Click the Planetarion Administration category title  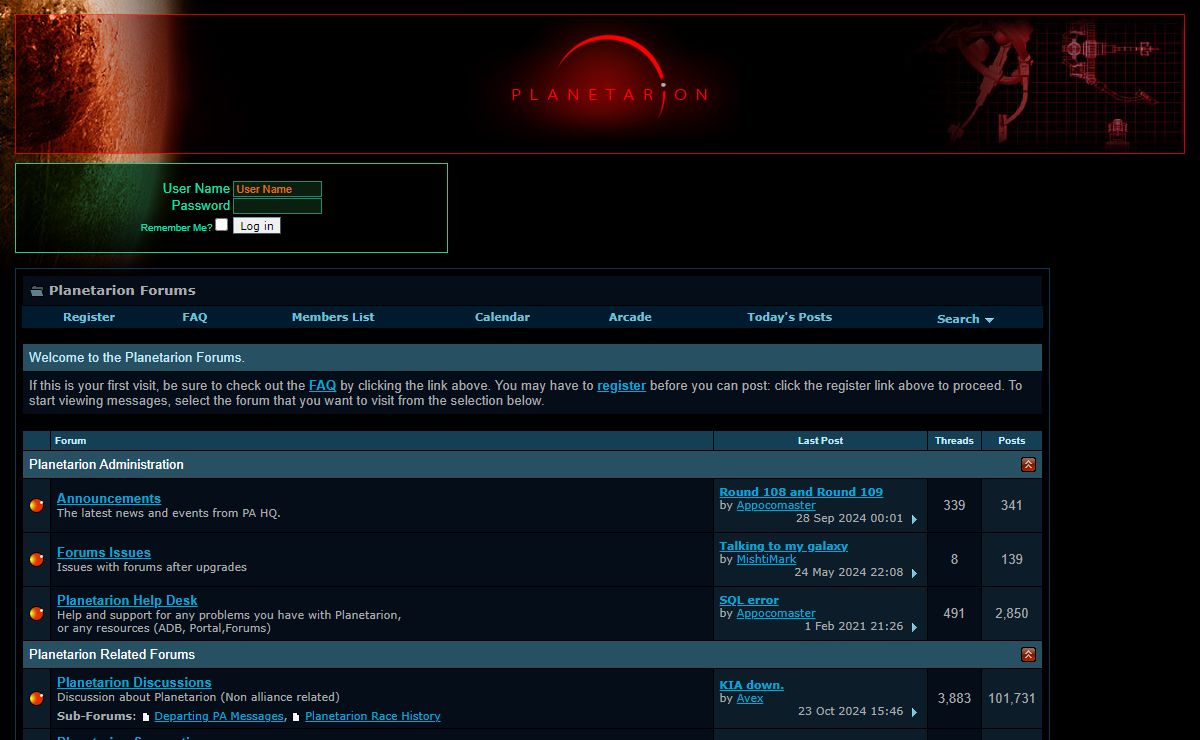(107, 464)
